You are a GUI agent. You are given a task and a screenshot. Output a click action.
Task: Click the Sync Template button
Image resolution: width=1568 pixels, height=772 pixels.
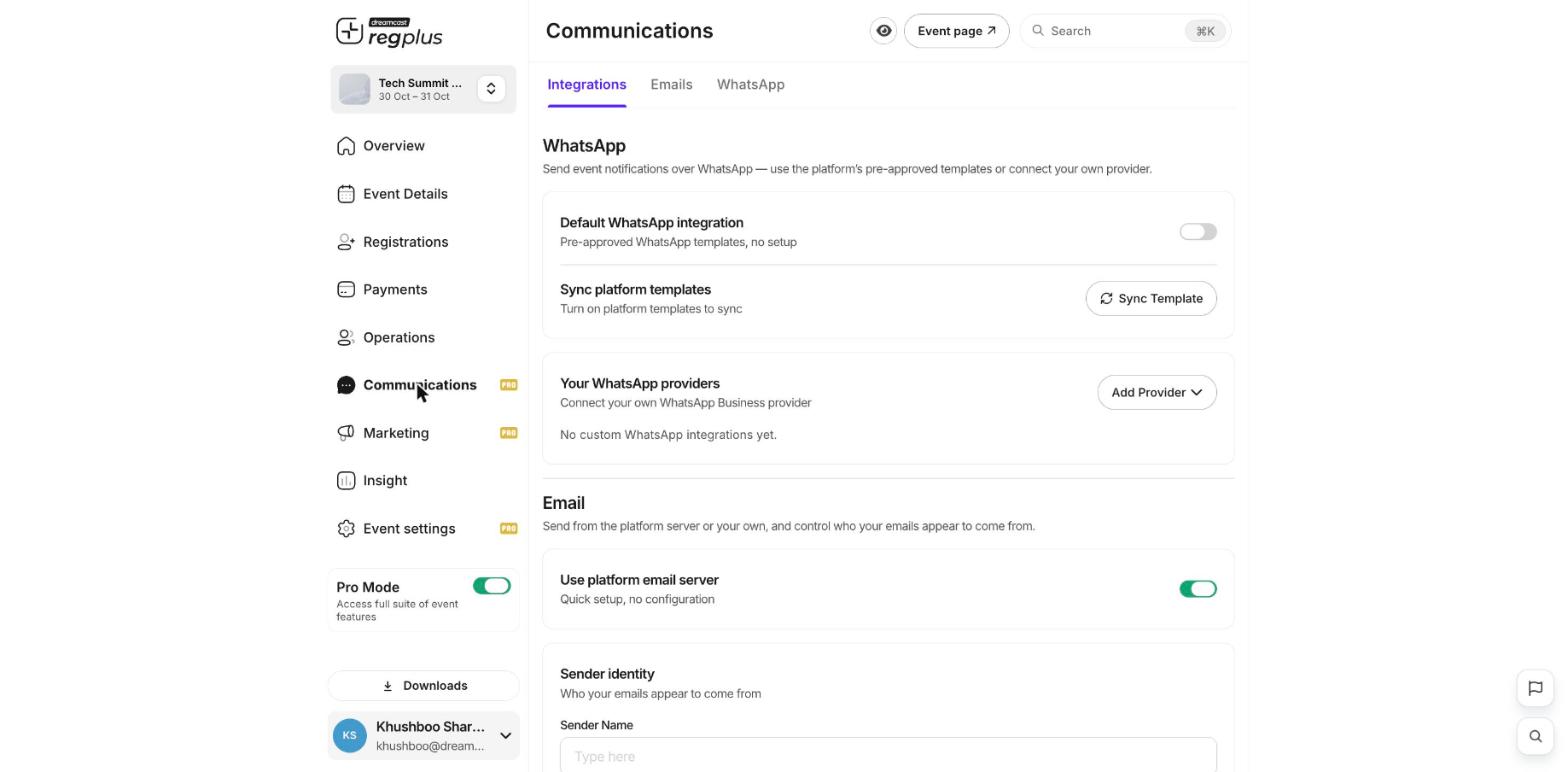click(1151, 299)
